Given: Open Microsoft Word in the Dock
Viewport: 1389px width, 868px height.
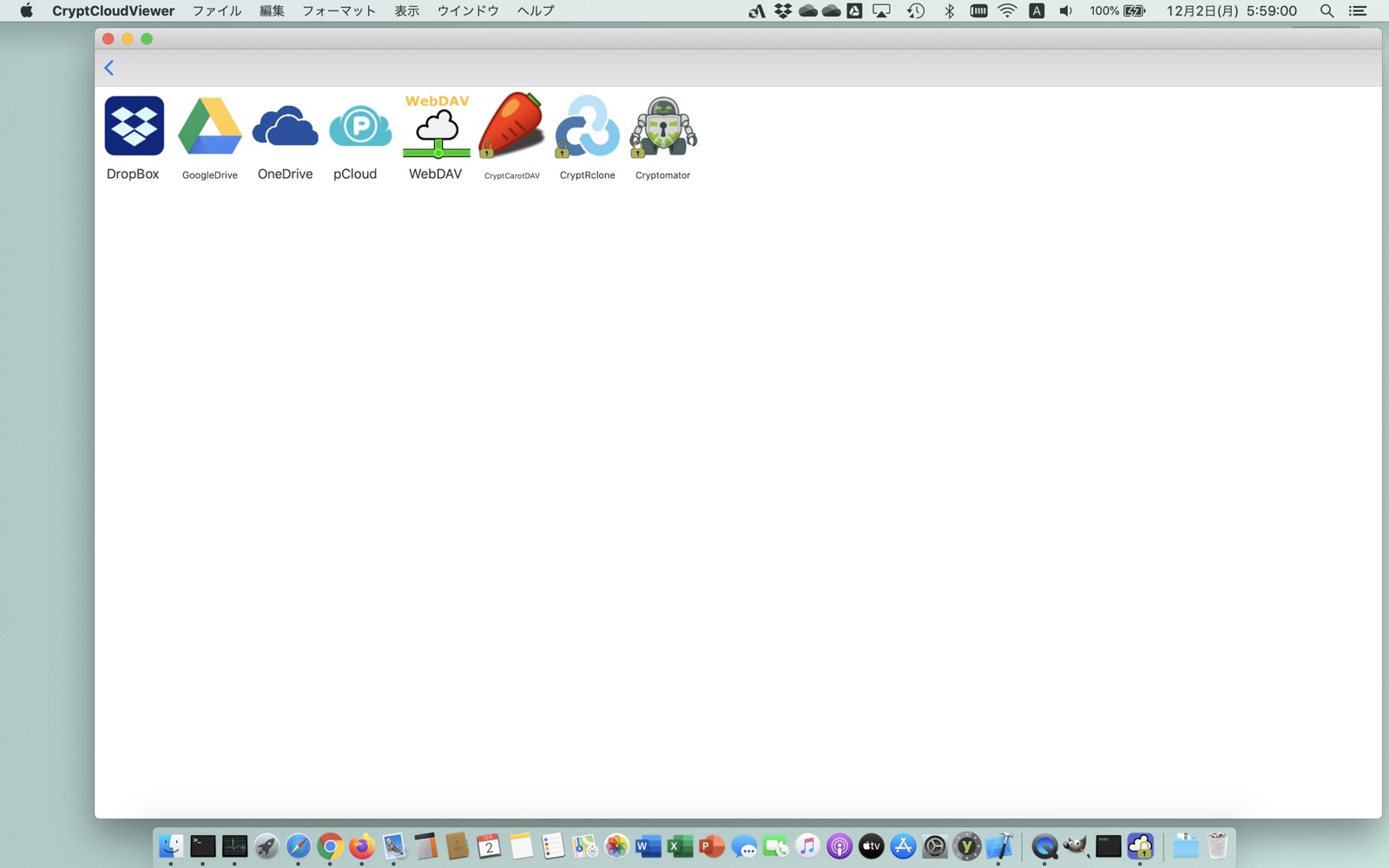Looking at the screenshot, I should (x=648, y=845).
